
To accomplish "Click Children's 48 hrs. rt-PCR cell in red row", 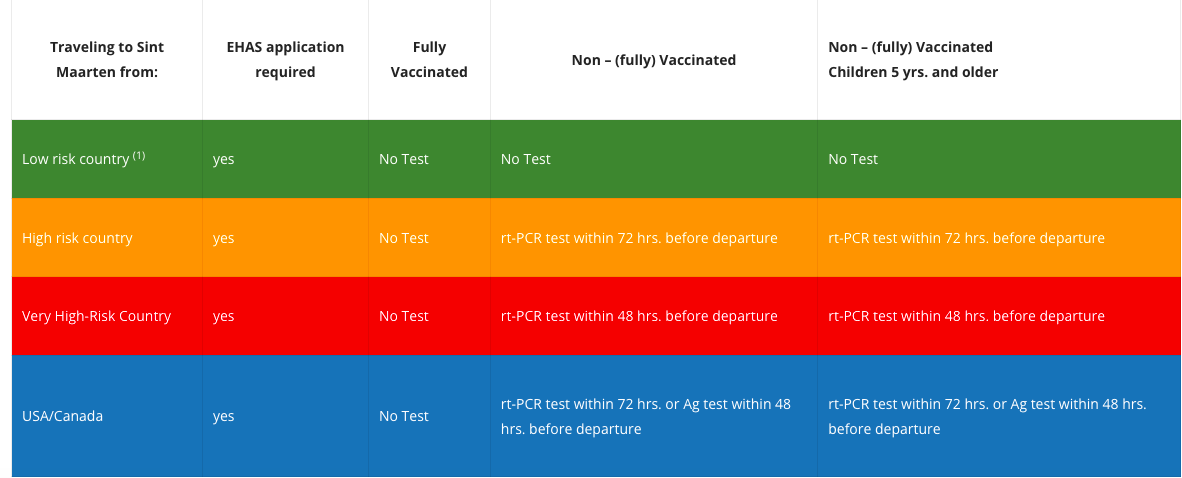I will (x=966, y=316).
